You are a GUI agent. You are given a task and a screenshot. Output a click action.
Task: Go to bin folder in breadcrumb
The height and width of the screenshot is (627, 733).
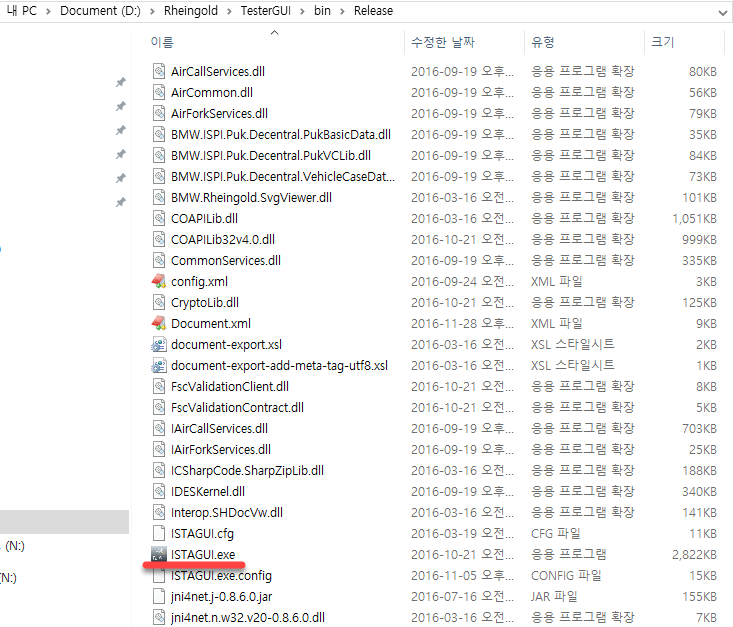pyautogui.click(x=322, y=11)
